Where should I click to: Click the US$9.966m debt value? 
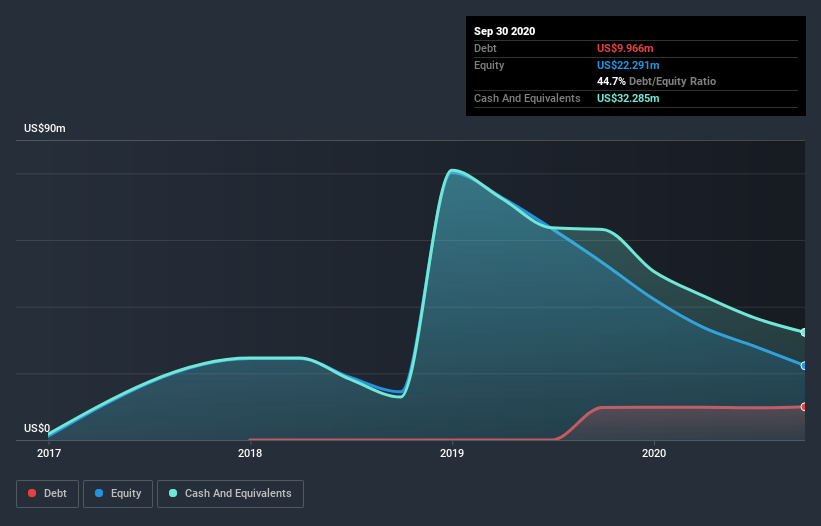pyautogui.click(x=625, y=48)
